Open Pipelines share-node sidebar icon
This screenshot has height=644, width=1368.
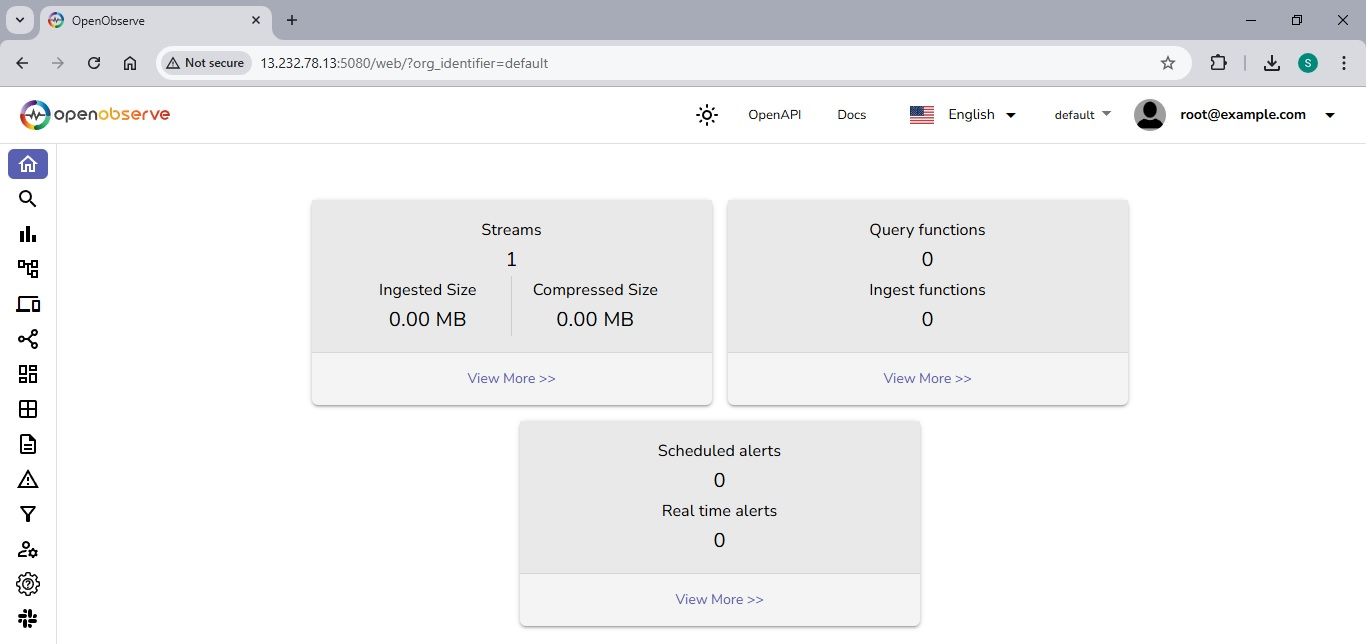click(28, 339)
